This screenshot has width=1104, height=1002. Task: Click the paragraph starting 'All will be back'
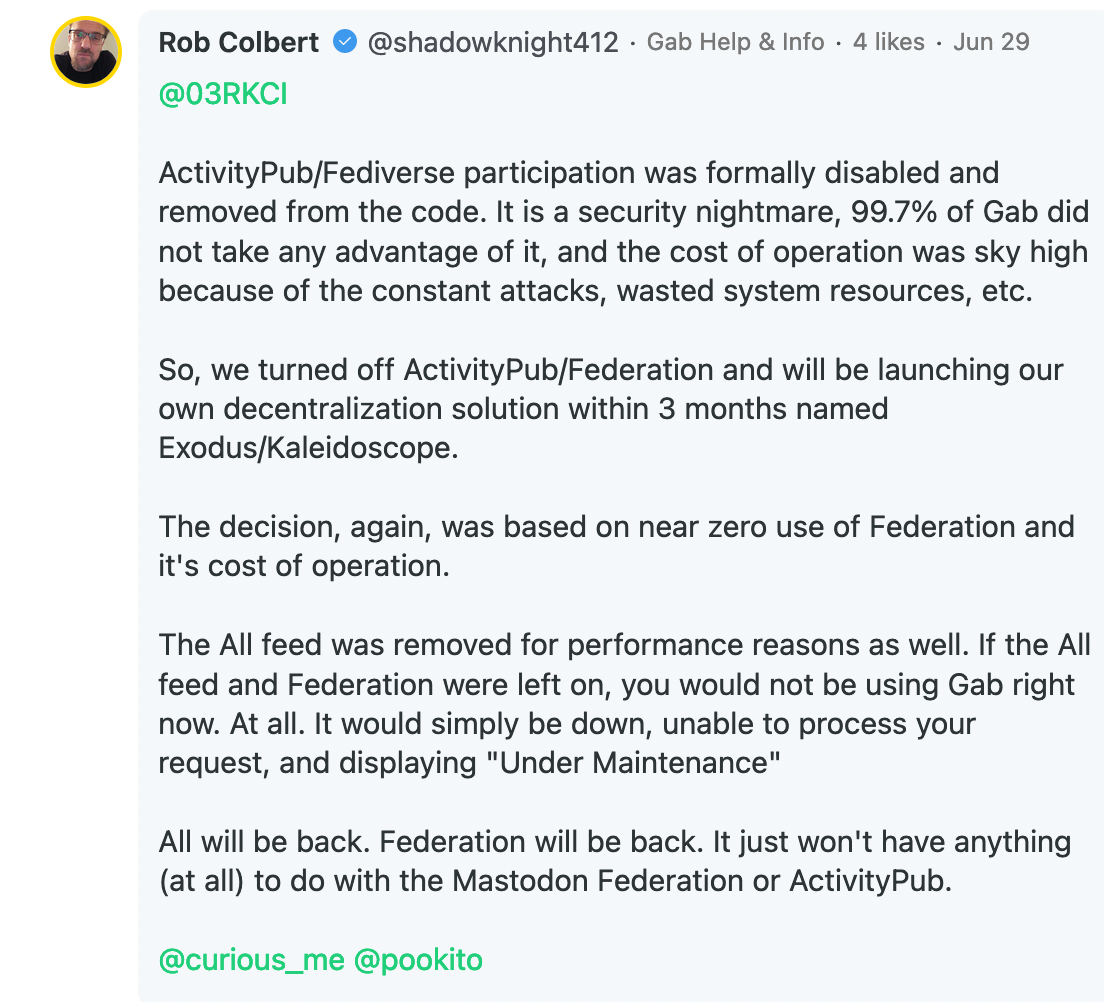point(615,860)
